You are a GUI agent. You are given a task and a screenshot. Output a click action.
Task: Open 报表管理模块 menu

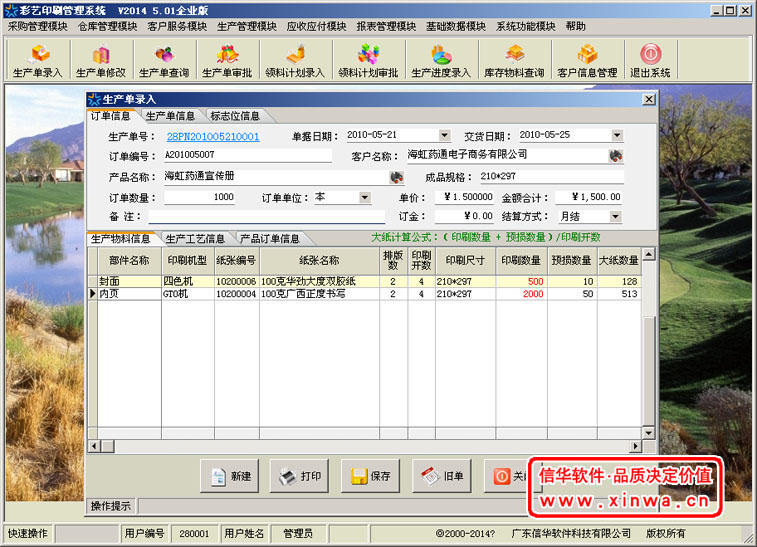(386, 27)
